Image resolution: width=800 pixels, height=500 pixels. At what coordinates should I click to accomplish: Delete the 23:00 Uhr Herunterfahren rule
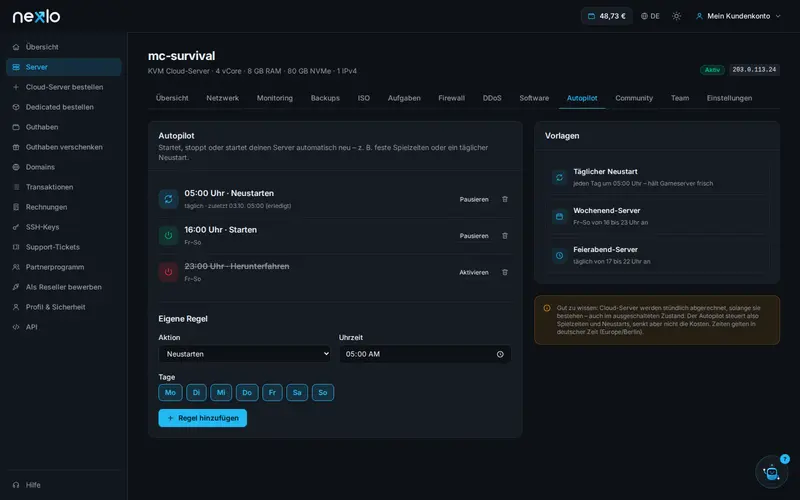[505, 272]
